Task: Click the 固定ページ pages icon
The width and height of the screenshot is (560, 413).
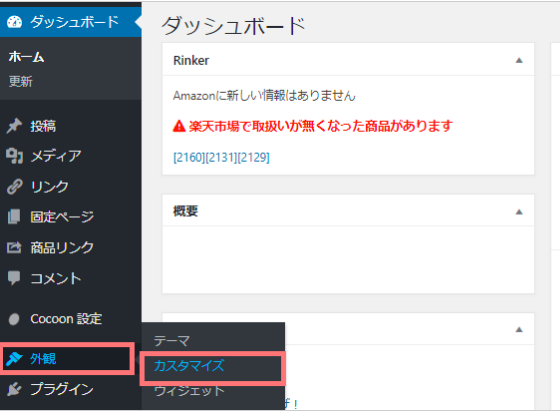Action: 14,217
